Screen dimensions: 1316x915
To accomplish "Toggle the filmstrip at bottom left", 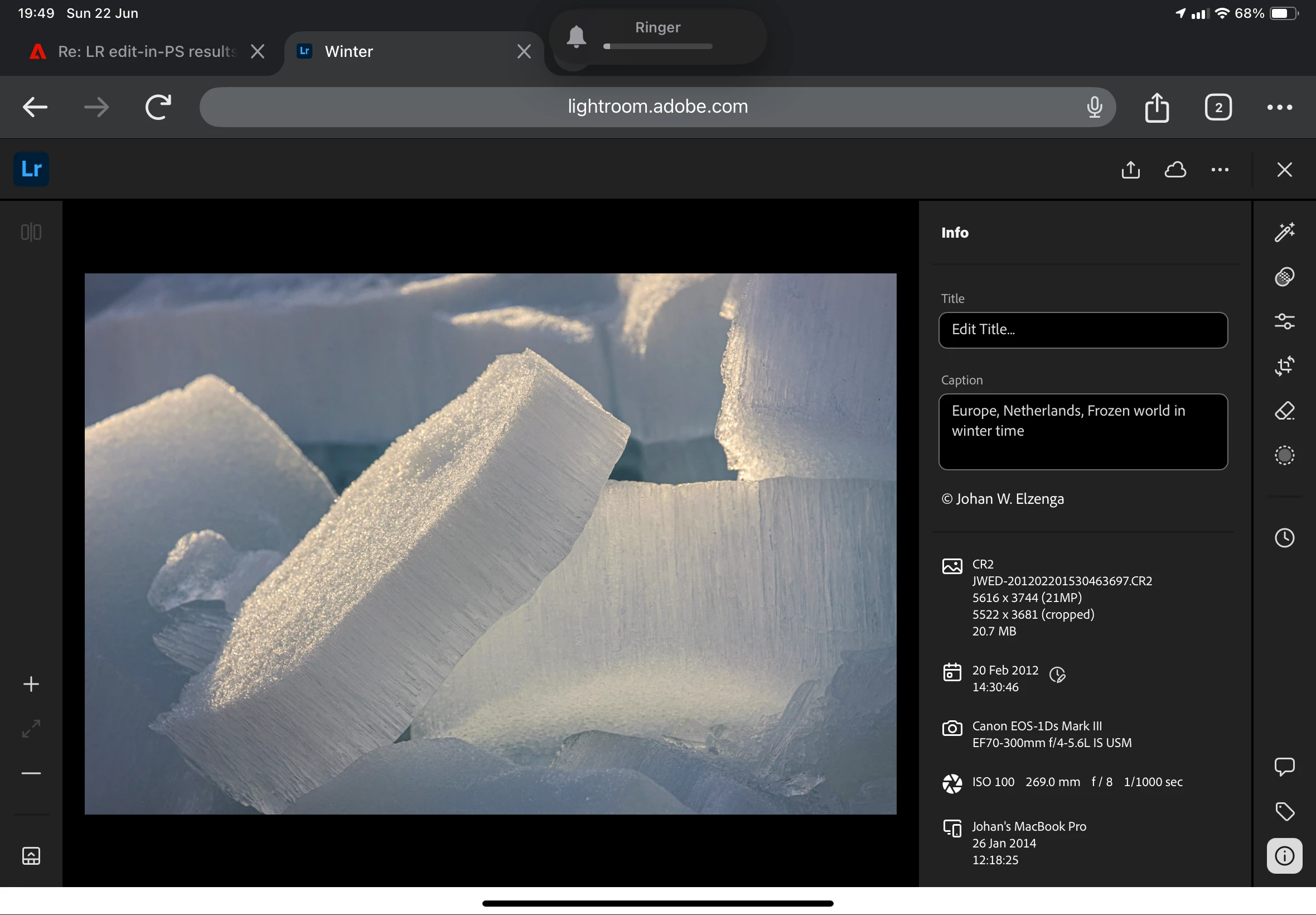I will point(31,856).
